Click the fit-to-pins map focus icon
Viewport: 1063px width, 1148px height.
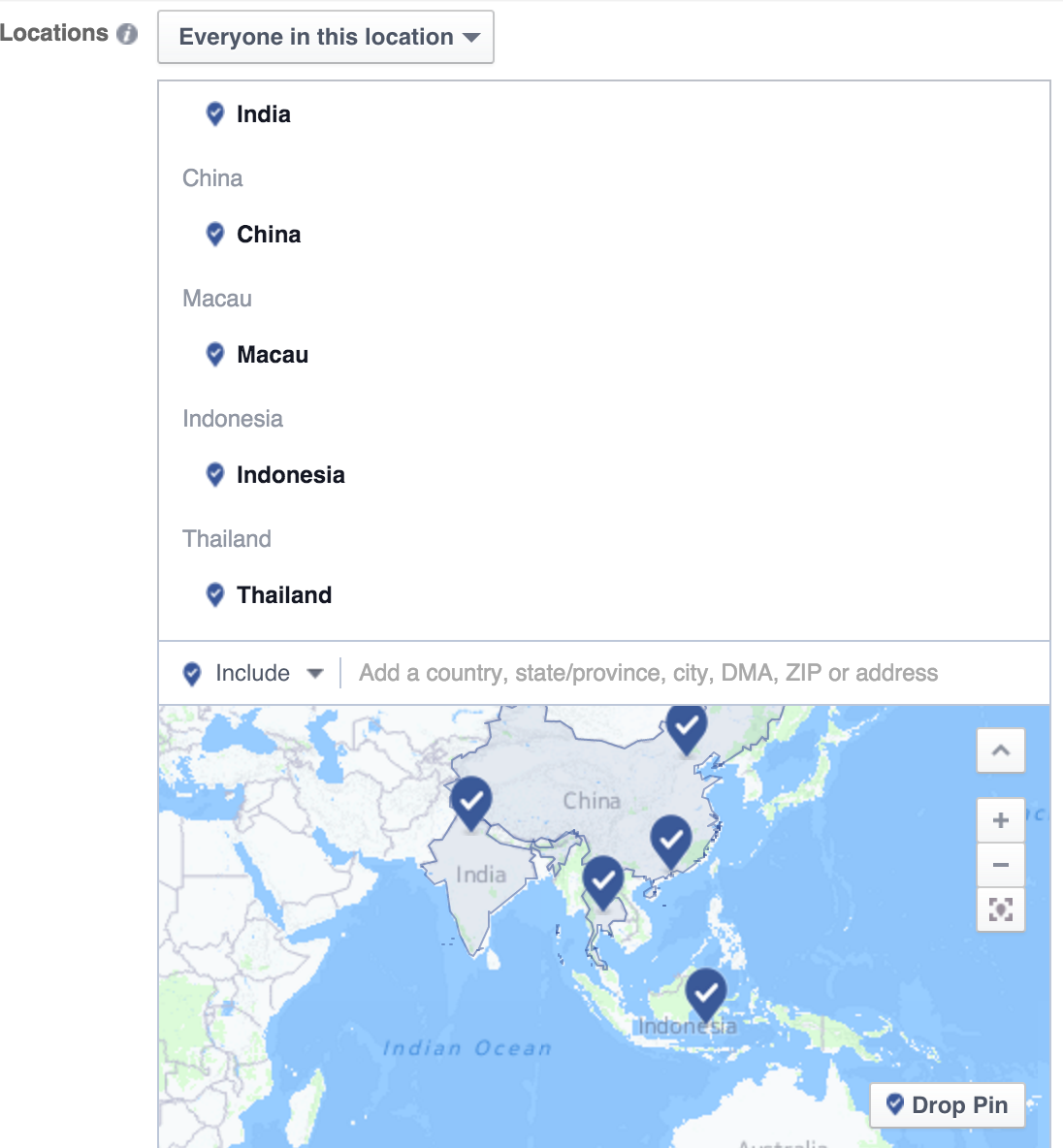pos(1001,909)
